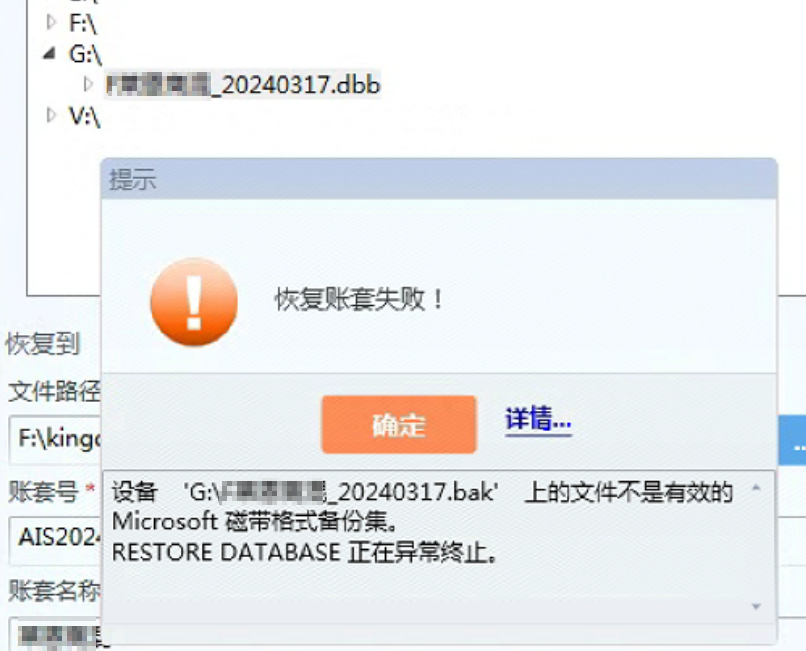Click the 提示 dialog title bar
Image resolution: width=806 pixels, height=651 pixels.
(439, 179)
